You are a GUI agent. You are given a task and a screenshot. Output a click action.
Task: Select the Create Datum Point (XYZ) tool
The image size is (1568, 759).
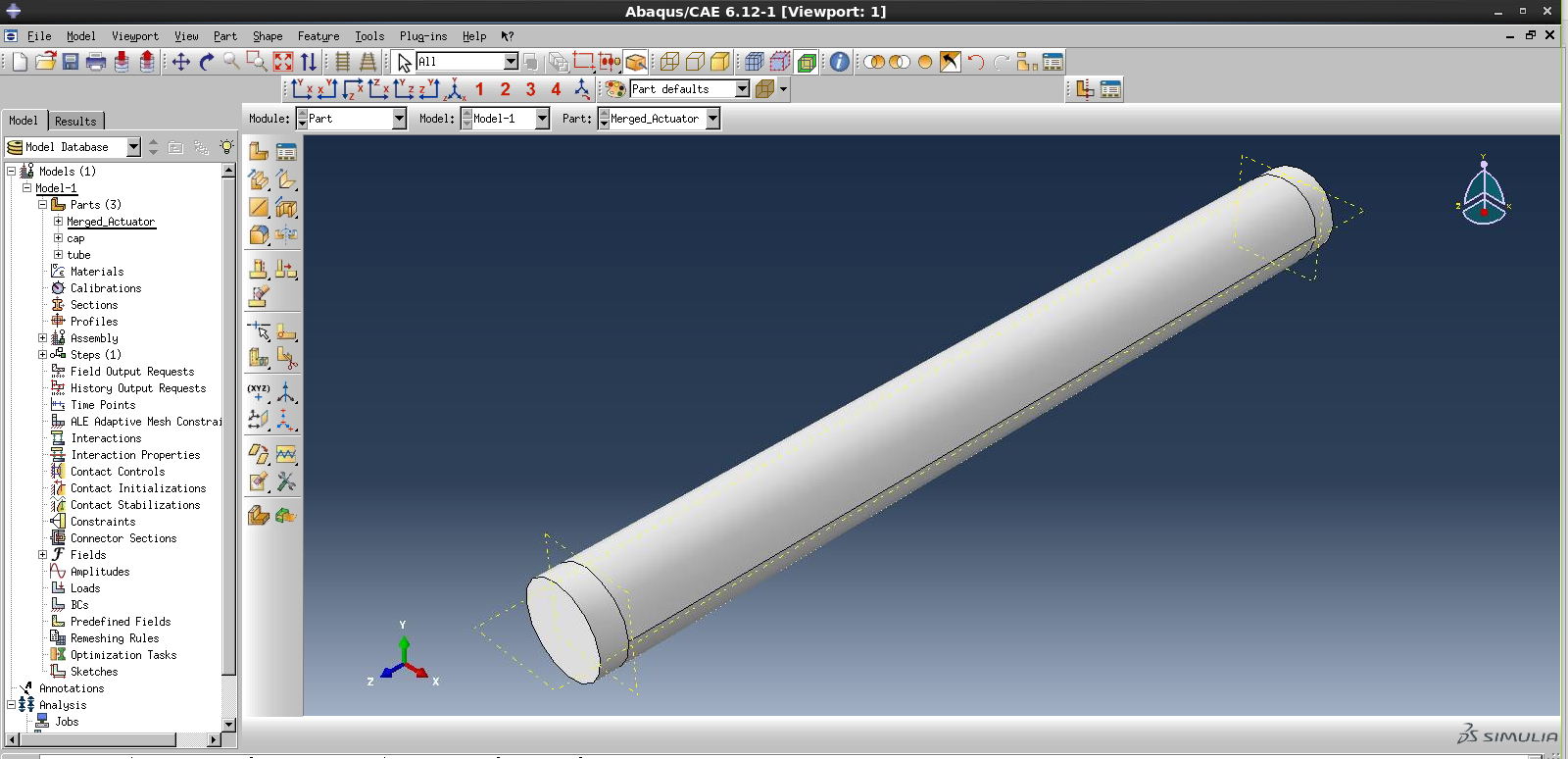[259, 391]
